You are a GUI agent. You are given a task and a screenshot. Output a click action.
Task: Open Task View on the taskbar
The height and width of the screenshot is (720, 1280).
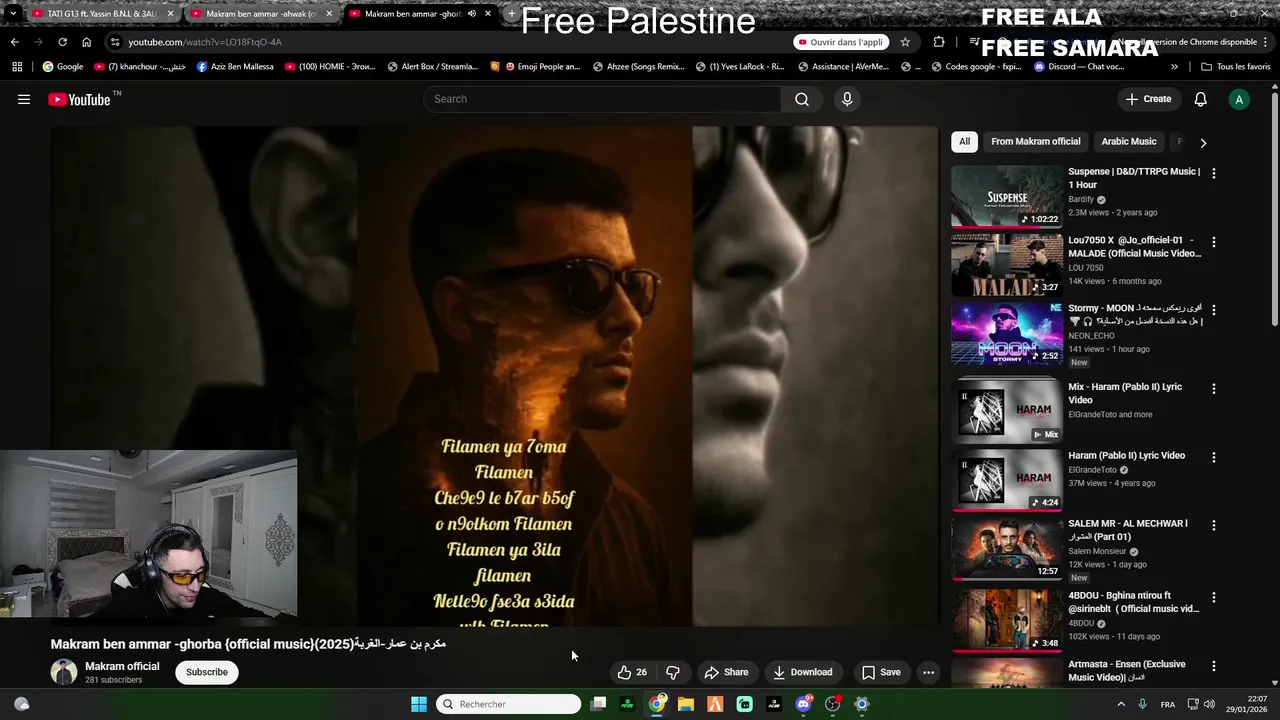(x=598, y=704)
